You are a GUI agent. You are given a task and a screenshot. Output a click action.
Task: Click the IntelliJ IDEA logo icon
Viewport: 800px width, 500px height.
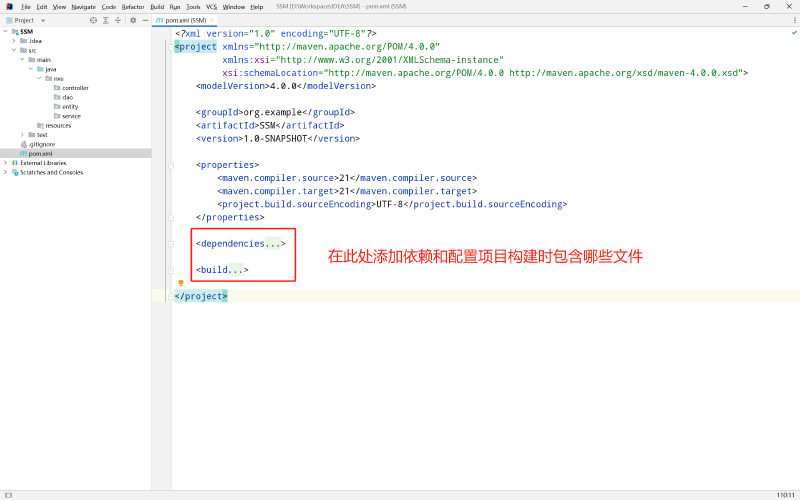pos(9,7)
